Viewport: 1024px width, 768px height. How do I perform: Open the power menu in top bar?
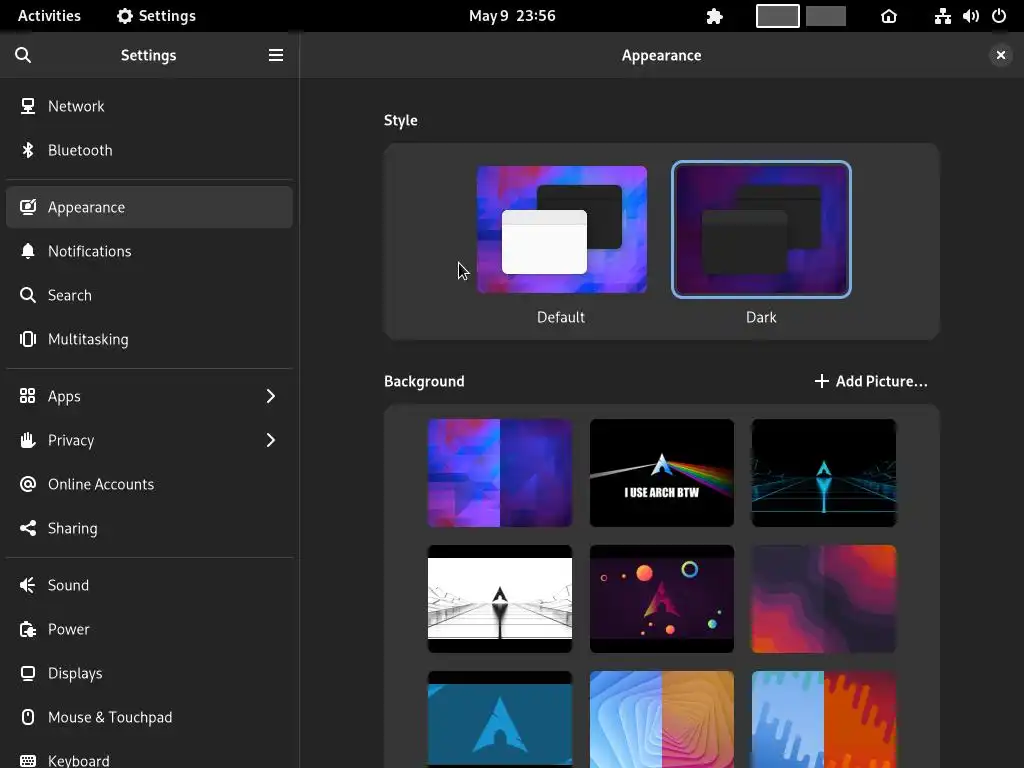pyautogui.click(x=999, y=16)
